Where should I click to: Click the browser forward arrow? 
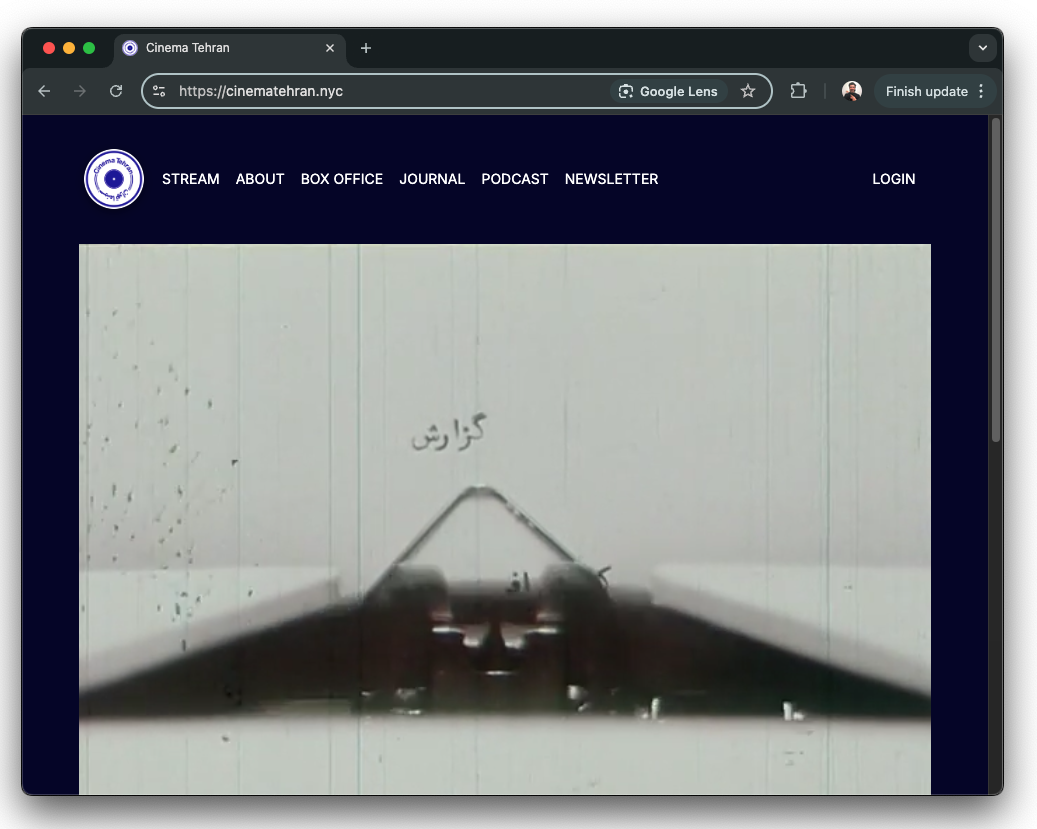tap(80, 91)
